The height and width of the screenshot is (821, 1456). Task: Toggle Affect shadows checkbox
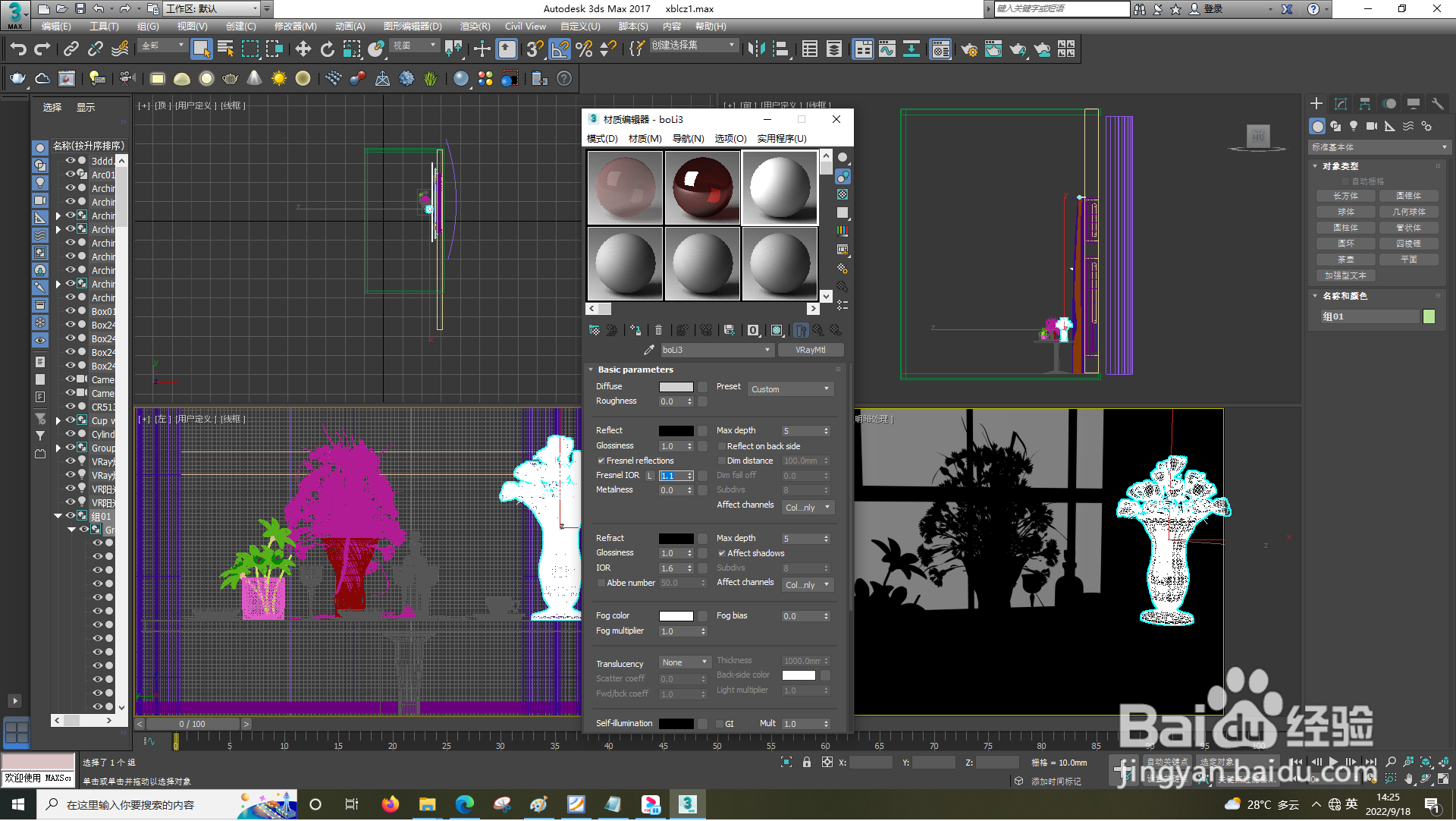click(722, 553)
